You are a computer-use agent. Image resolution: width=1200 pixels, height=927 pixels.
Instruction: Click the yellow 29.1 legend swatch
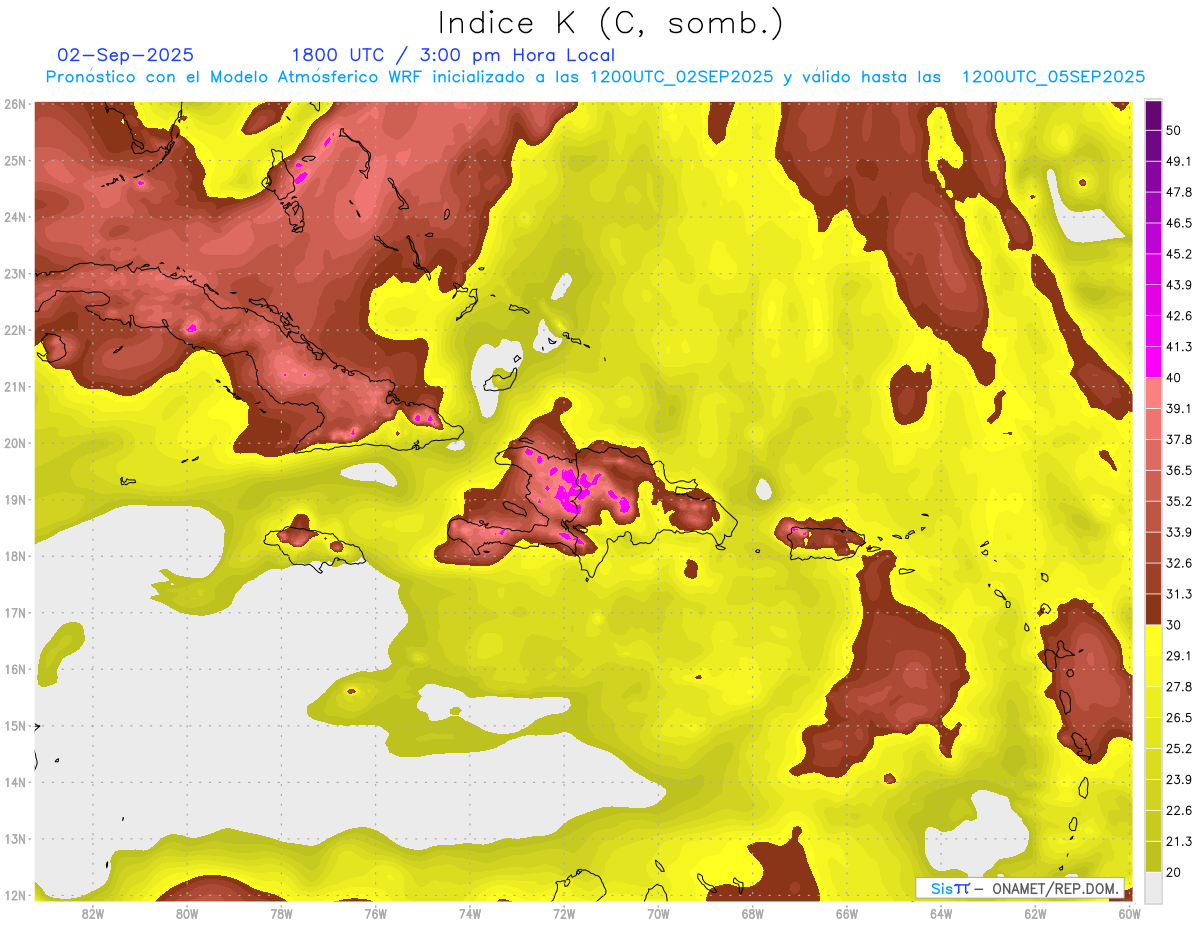1153,640
